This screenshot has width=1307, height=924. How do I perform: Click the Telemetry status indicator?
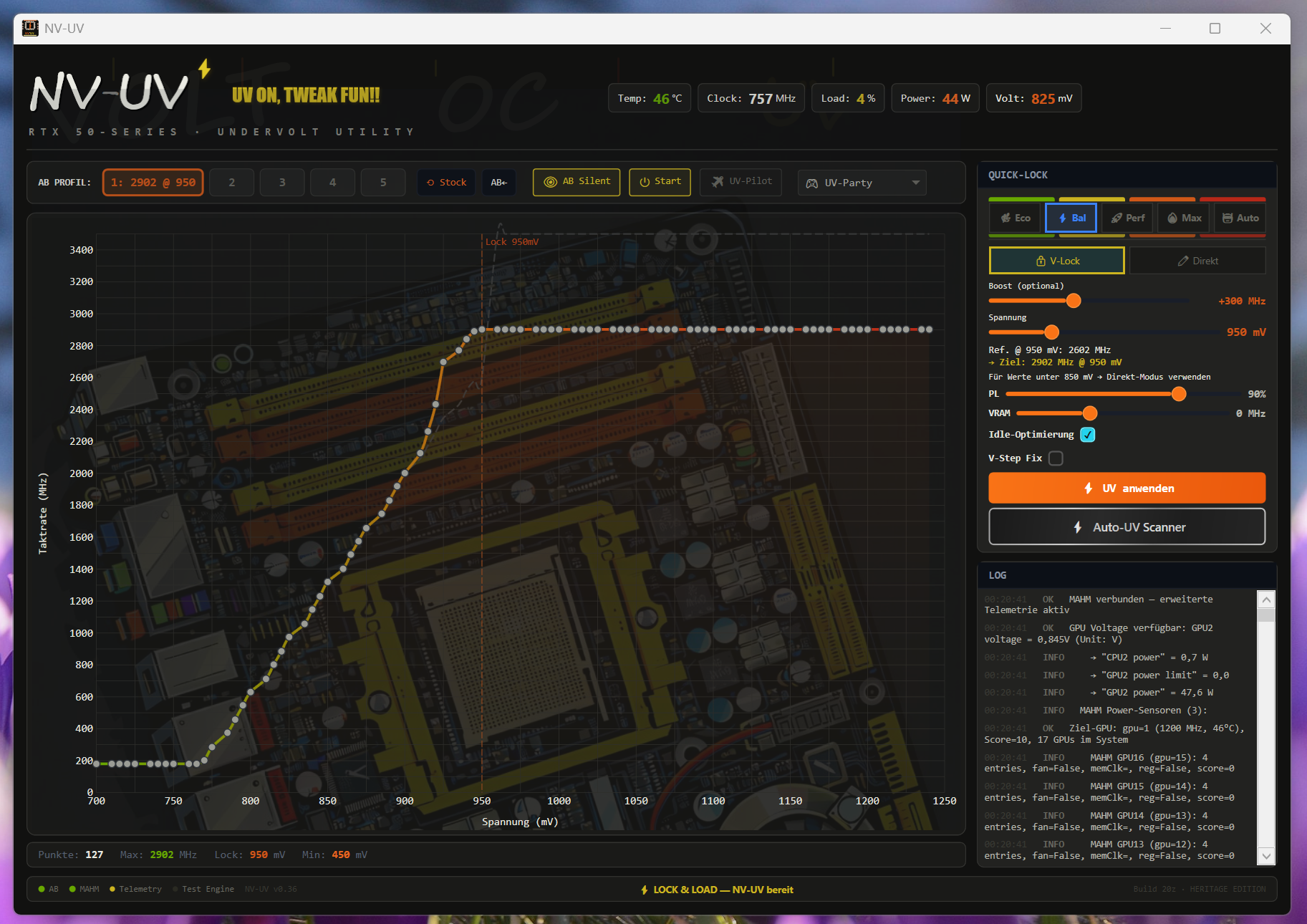pyautogui.click(x=135, y=889)
